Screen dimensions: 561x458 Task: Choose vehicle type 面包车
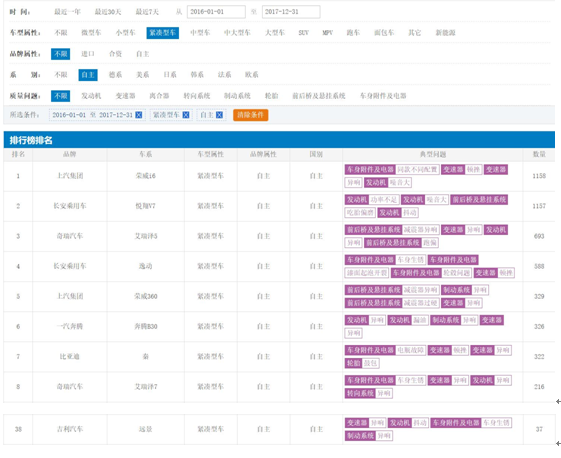pos(384,33)
